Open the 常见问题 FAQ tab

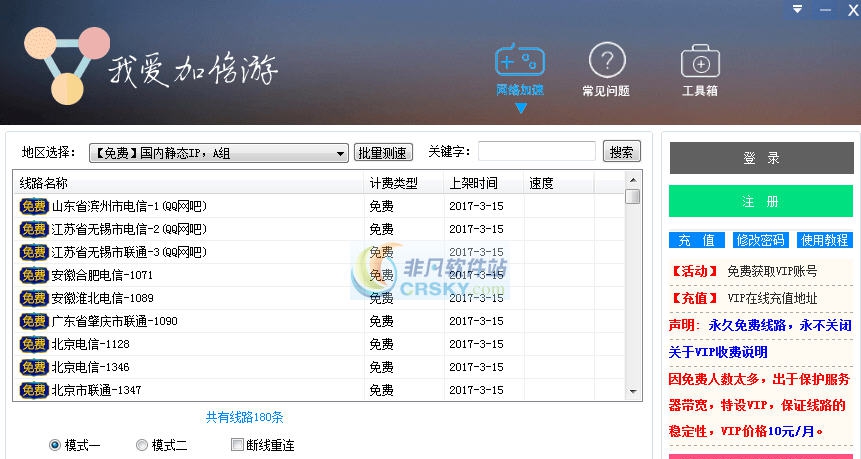[606, 70]
